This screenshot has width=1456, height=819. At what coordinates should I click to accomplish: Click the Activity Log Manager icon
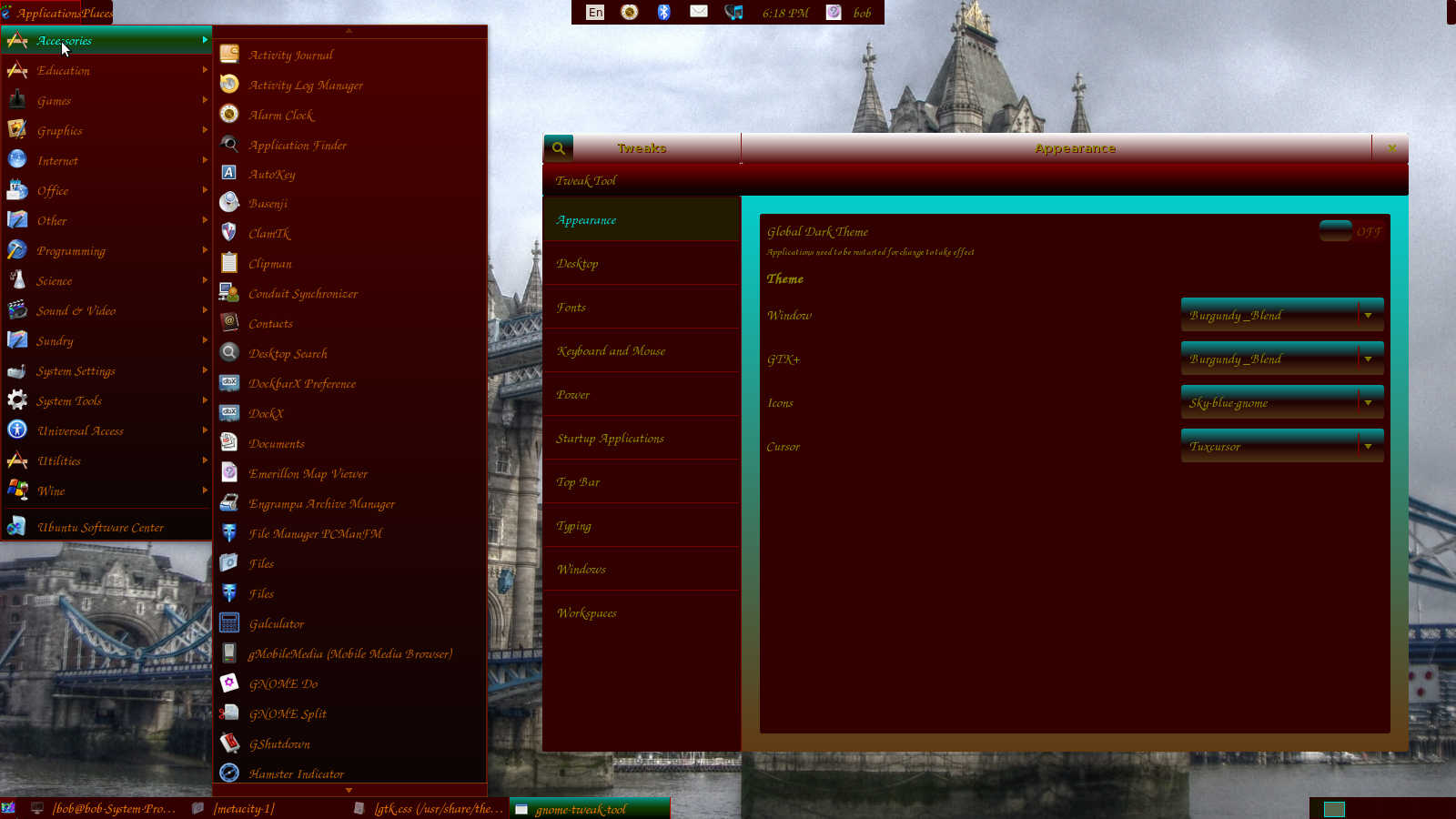tap(229, 84)
